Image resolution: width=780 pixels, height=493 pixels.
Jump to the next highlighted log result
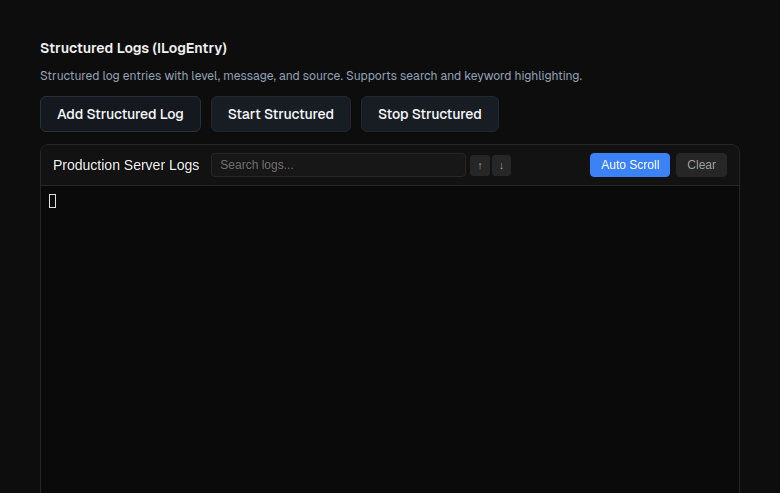point(501,165)
